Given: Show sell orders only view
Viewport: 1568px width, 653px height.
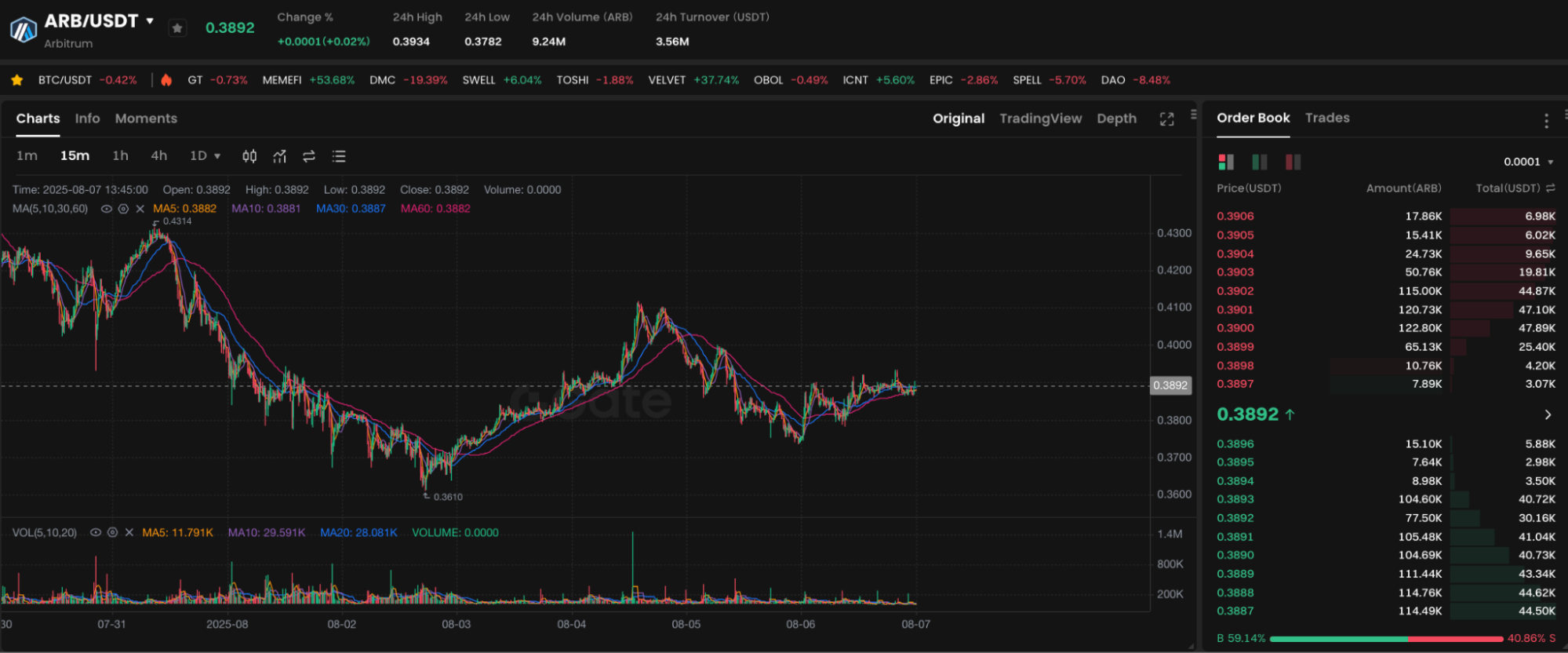Looking at the screenshot, I should [x=1293, y=162].
